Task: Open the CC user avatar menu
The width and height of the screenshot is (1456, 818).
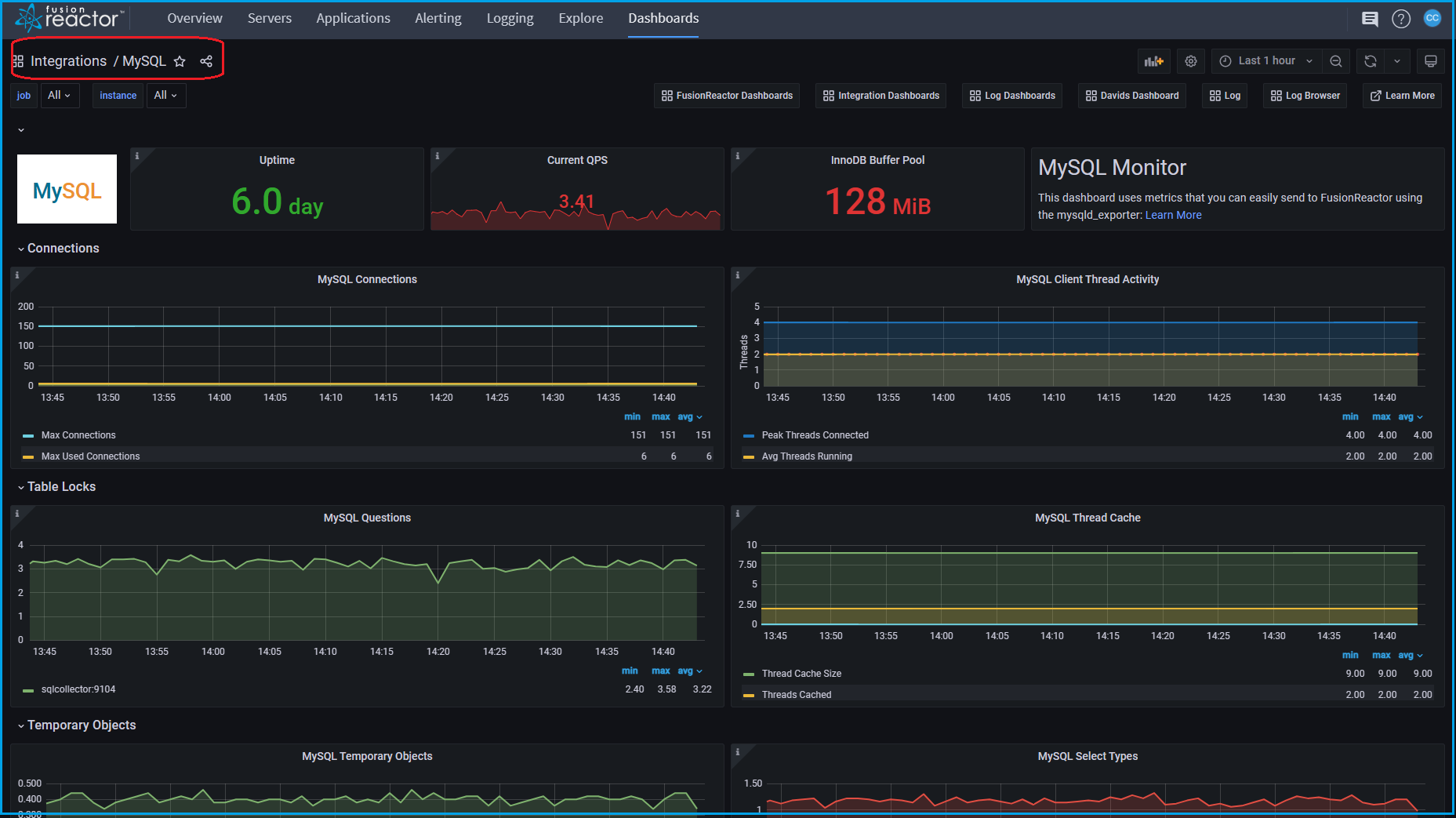Action: pyautogui.click(x=1432, y=18)
